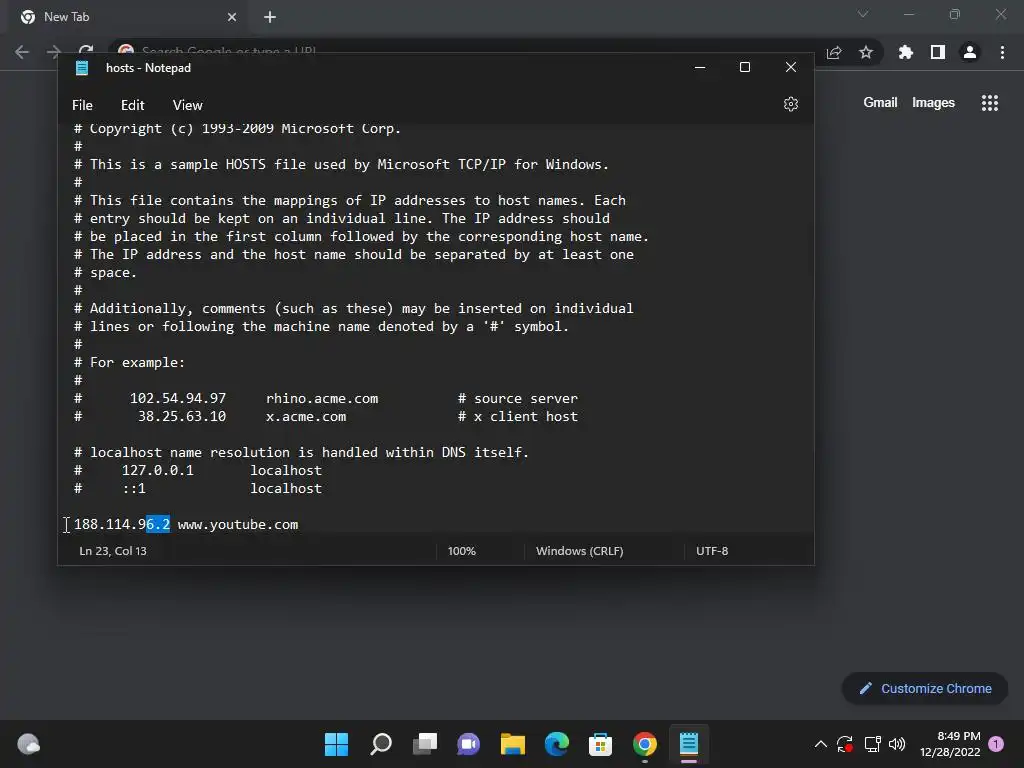Click the 100% zoom level in status bar
The width and height of the screenshot is (1024, 768).
coord(462,551)
